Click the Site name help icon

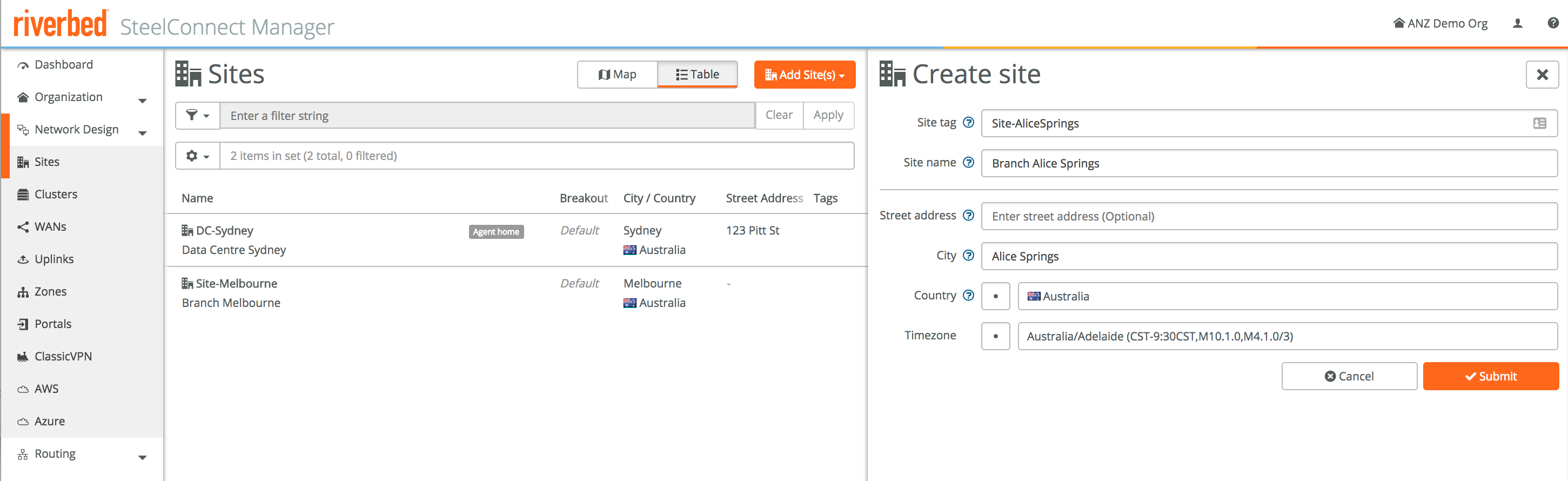pyautogui.click(x=968, y=163)
